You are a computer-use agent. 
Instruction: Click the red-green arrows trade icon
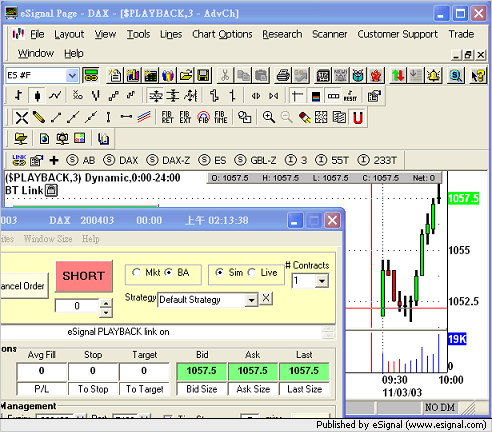click(398, 75)
